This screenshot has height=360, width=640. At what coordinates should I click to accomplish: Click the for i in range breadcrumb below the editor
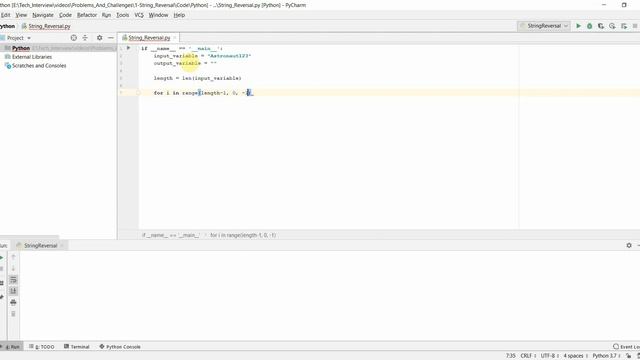[x=243, y=235]
